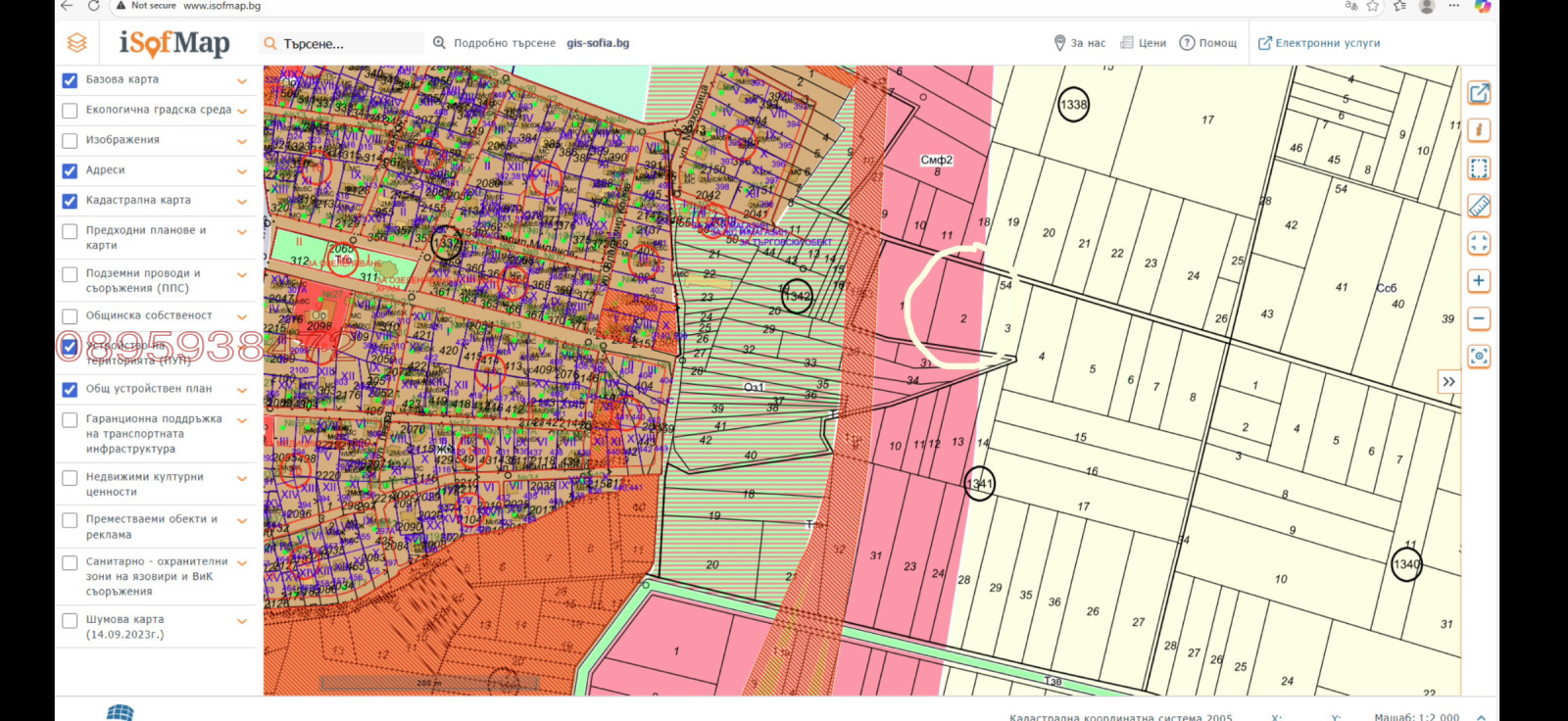Toggle the Кадастрална карта checkbox
The height and width of the screenshot is (721, 1568).
70,201
